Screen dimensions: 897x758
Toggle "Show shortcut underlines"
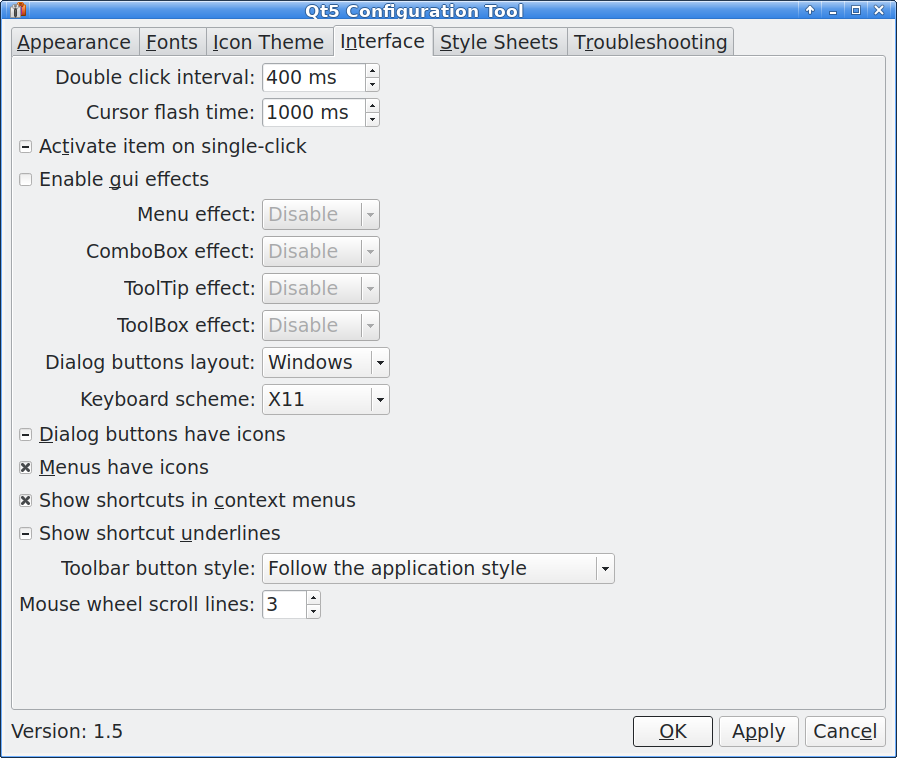point(24,533)
